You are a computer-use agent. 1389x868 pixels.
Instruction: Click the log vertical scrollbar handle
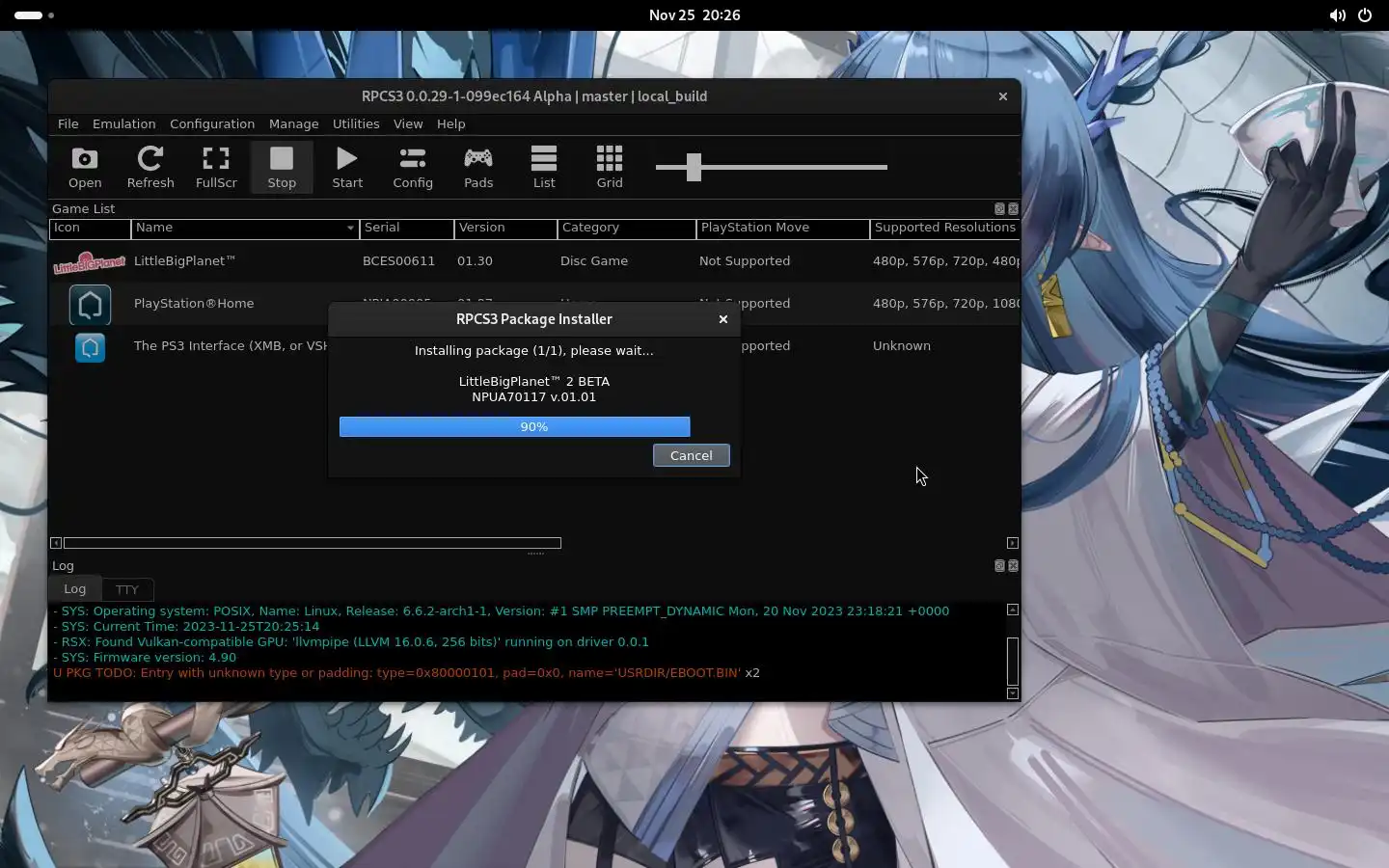coord(1012,662)
